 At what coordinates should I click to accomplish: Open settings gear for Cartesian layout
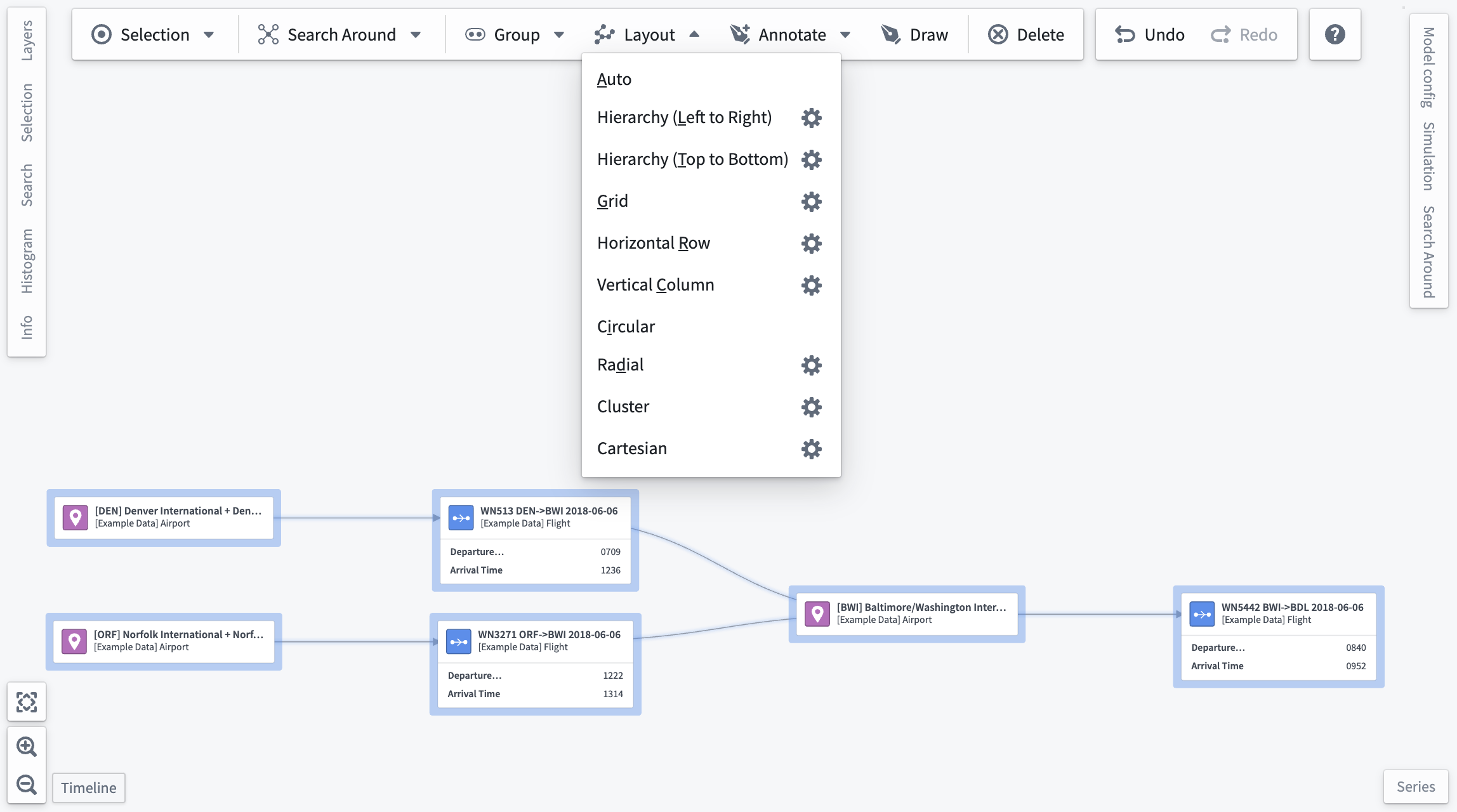(x=811, y=449)
